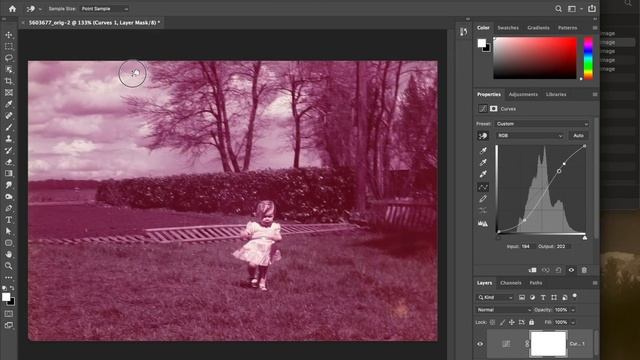Switch to the Channels tab
The height and width of the screenshot is (360, 640).
pos(511,283)
